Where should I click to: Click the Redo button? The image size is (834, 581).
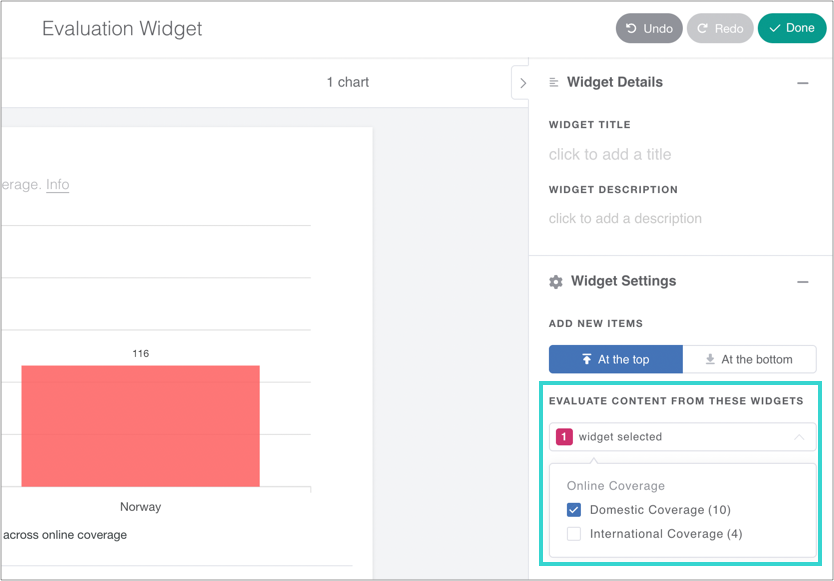click(720, 28)
